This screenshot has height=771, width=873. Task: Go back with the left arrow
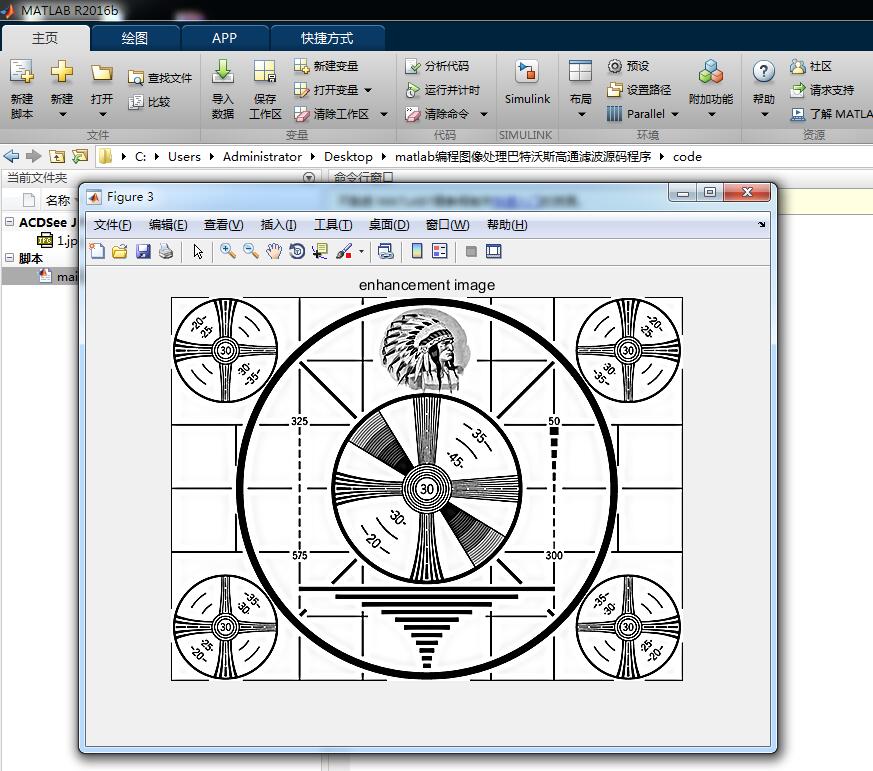click(x=11, y=156)
